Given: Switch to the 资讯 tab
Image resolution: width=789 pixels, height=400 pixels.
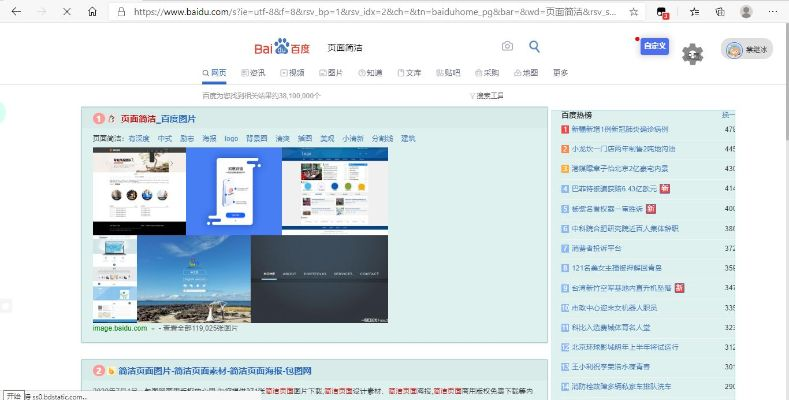Looking at the screenshot, I should coord(253,73).
